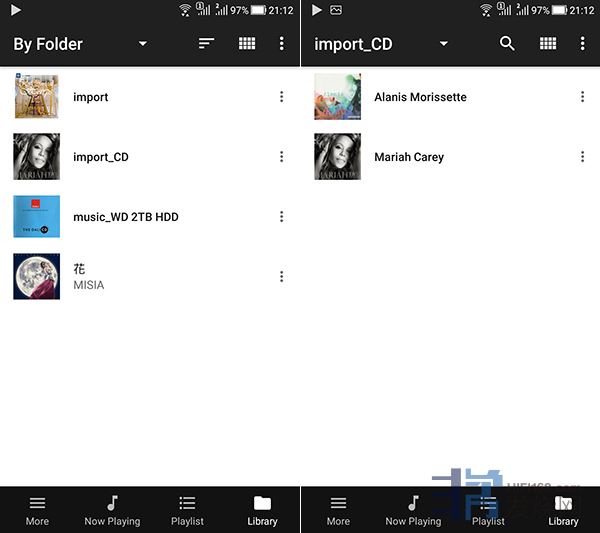
Task: Open options for the import folder
Action: tap(282, 97)
